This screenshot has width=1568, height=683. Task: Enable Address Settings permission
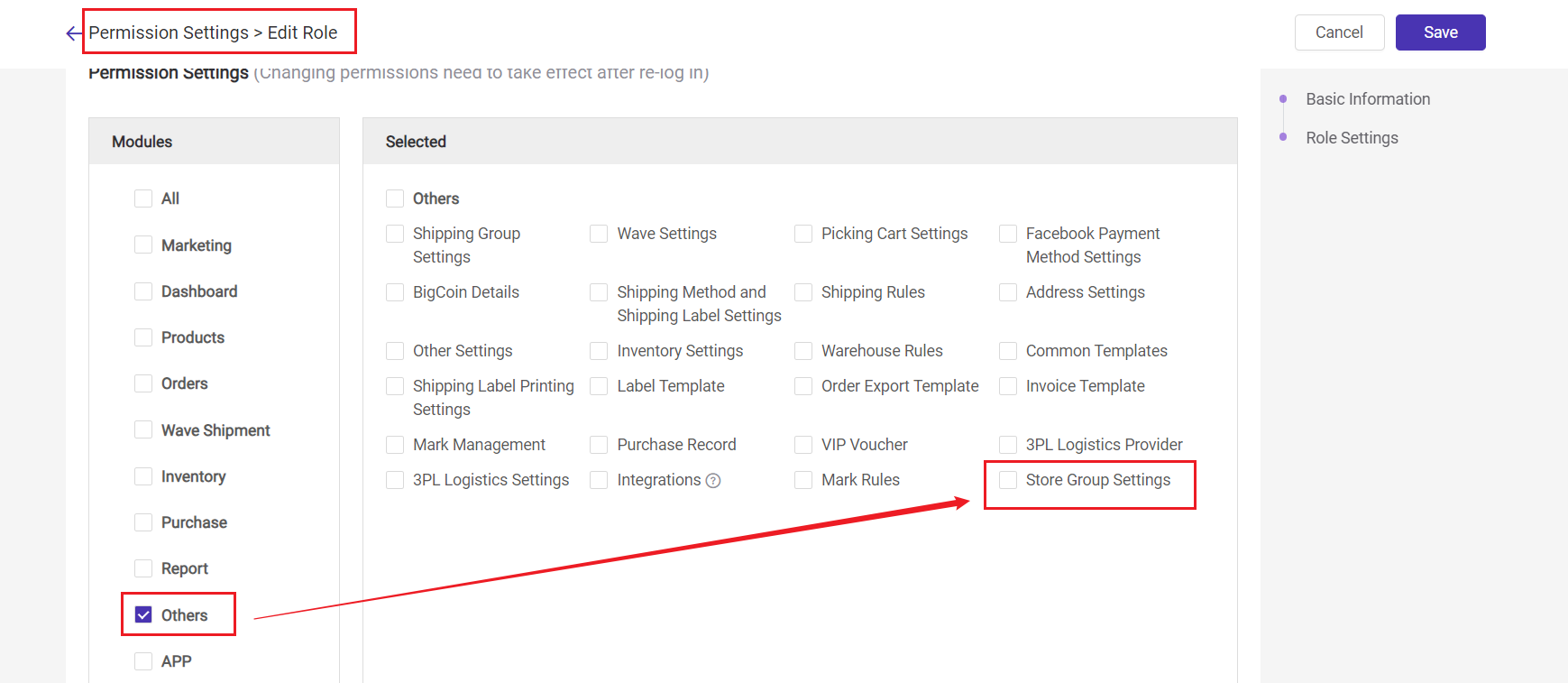tap(1008, 292)
